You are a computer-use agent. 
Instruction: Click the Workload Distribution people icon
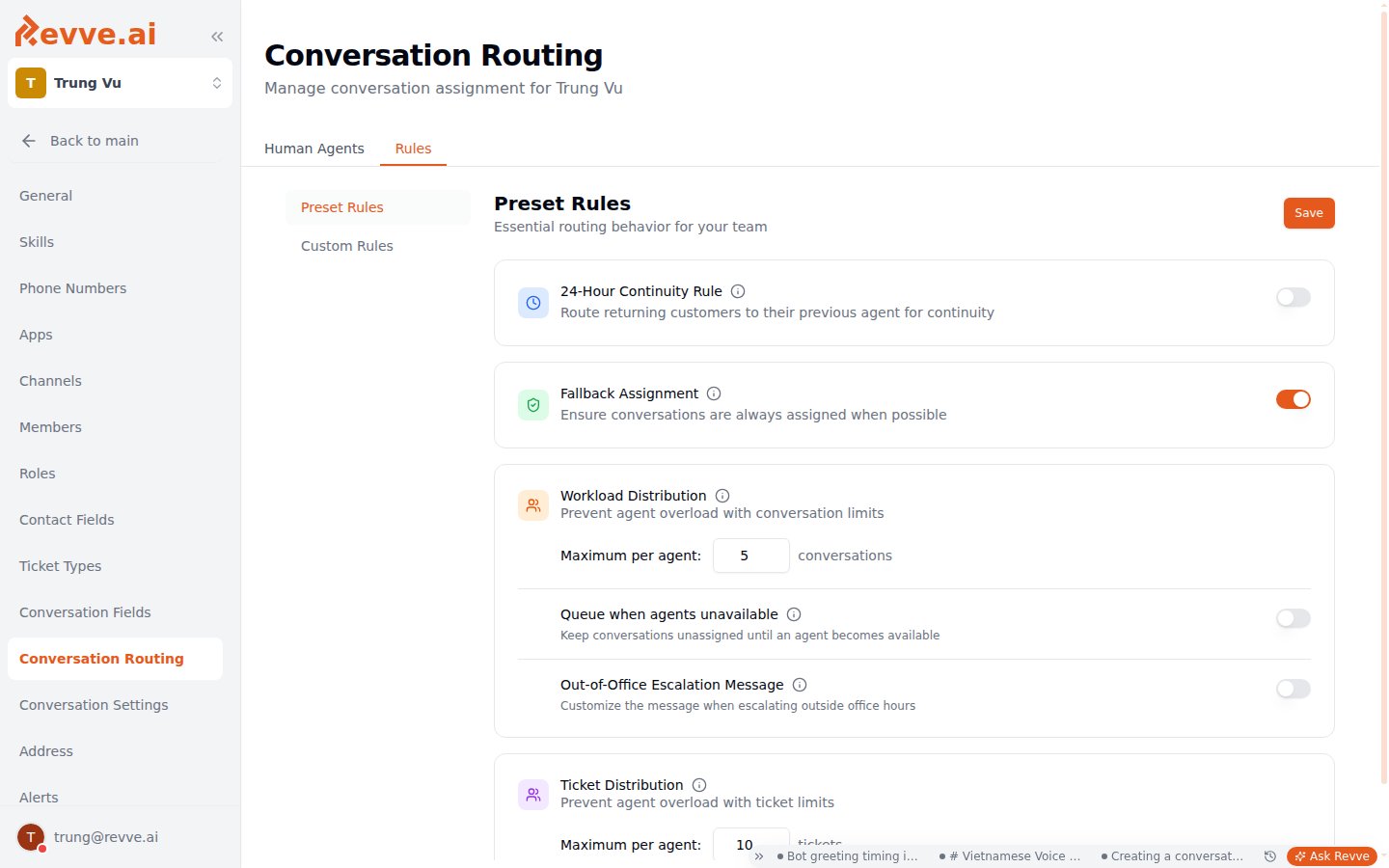[x=533, y=505]
